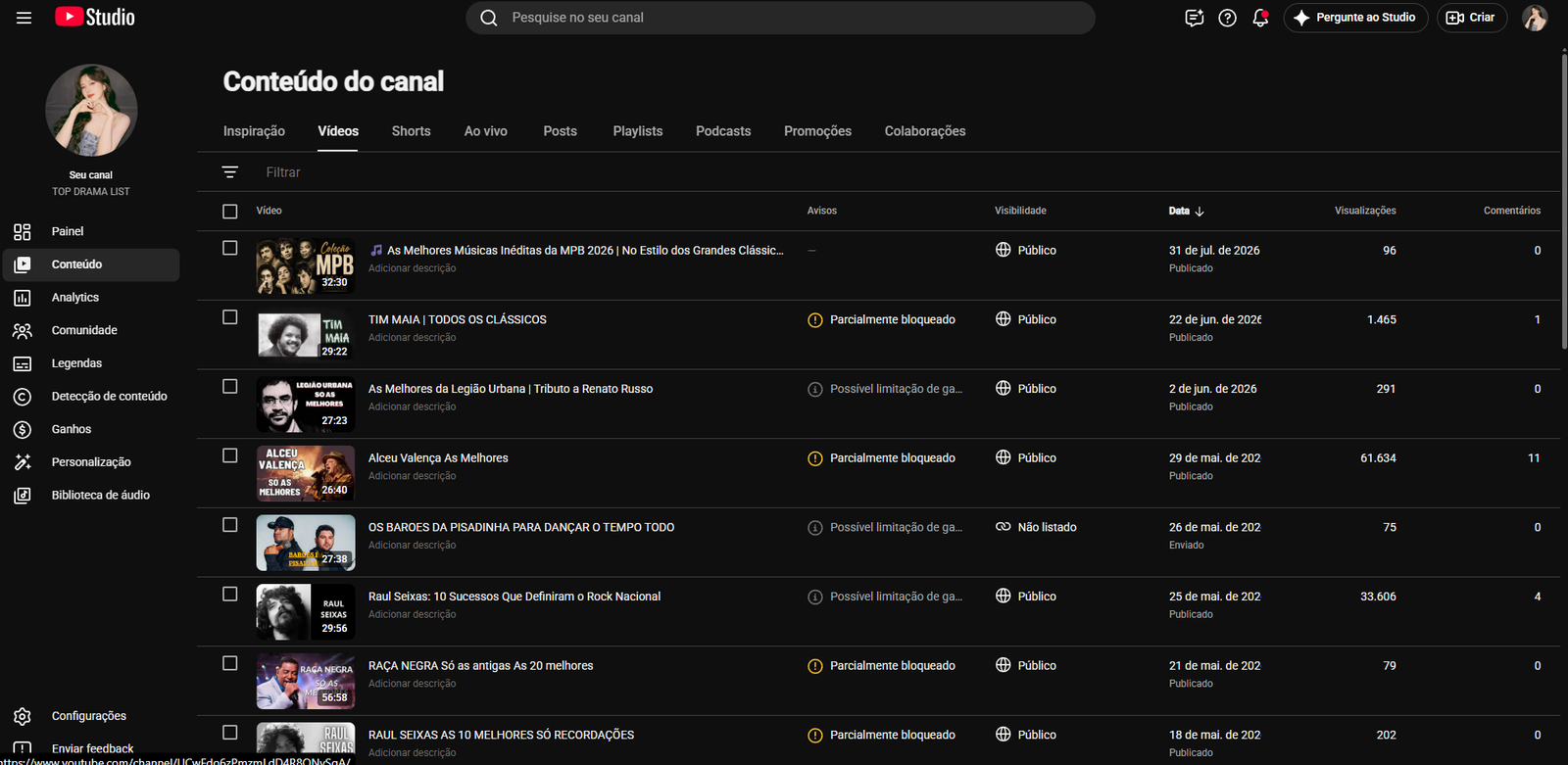Select RAUL SEIXAS 10 MELHORES checkbox

click(x=230, y=733)
